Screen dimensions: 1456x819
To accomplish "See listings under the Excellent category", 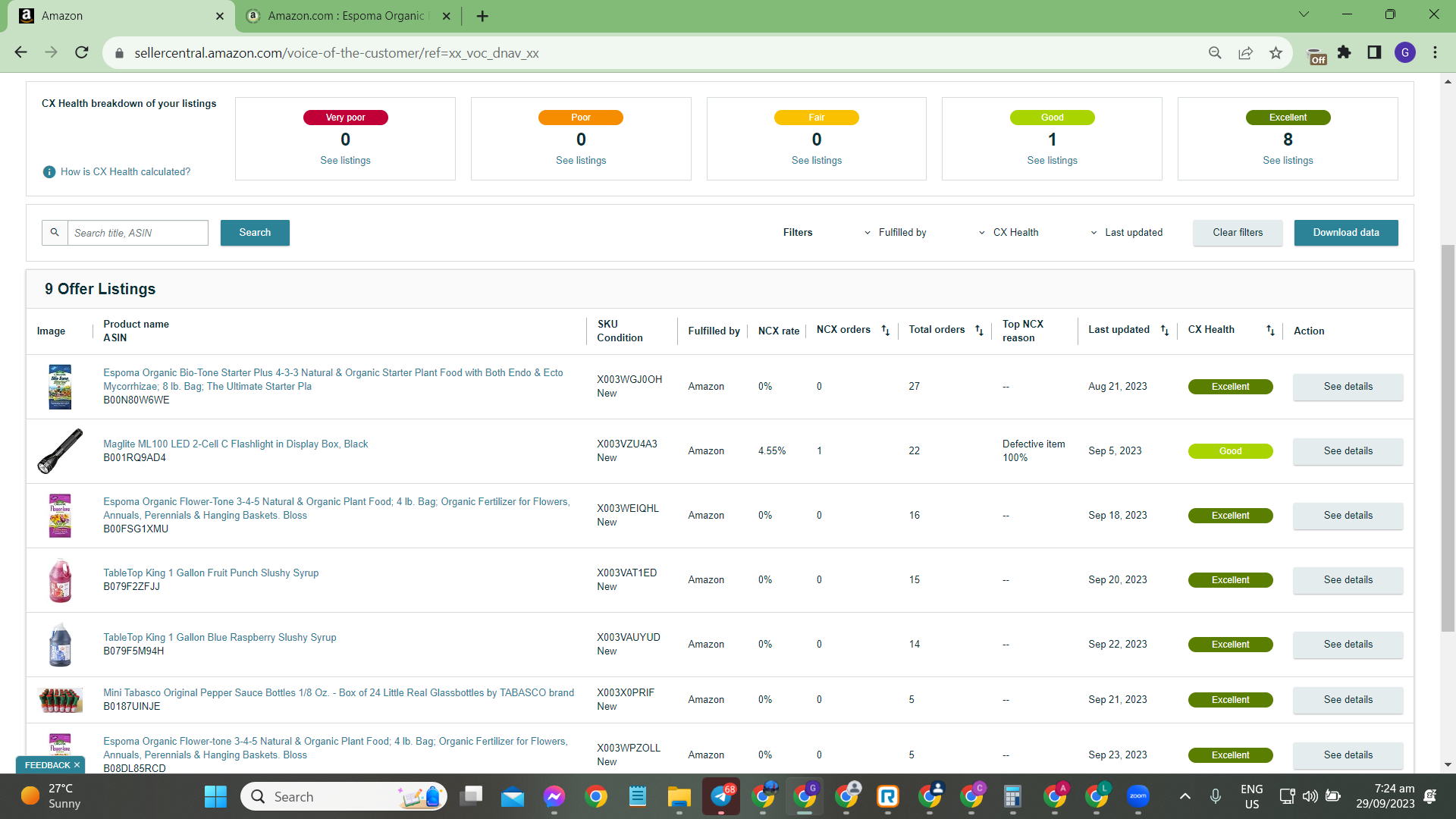I will [1288, 161].
